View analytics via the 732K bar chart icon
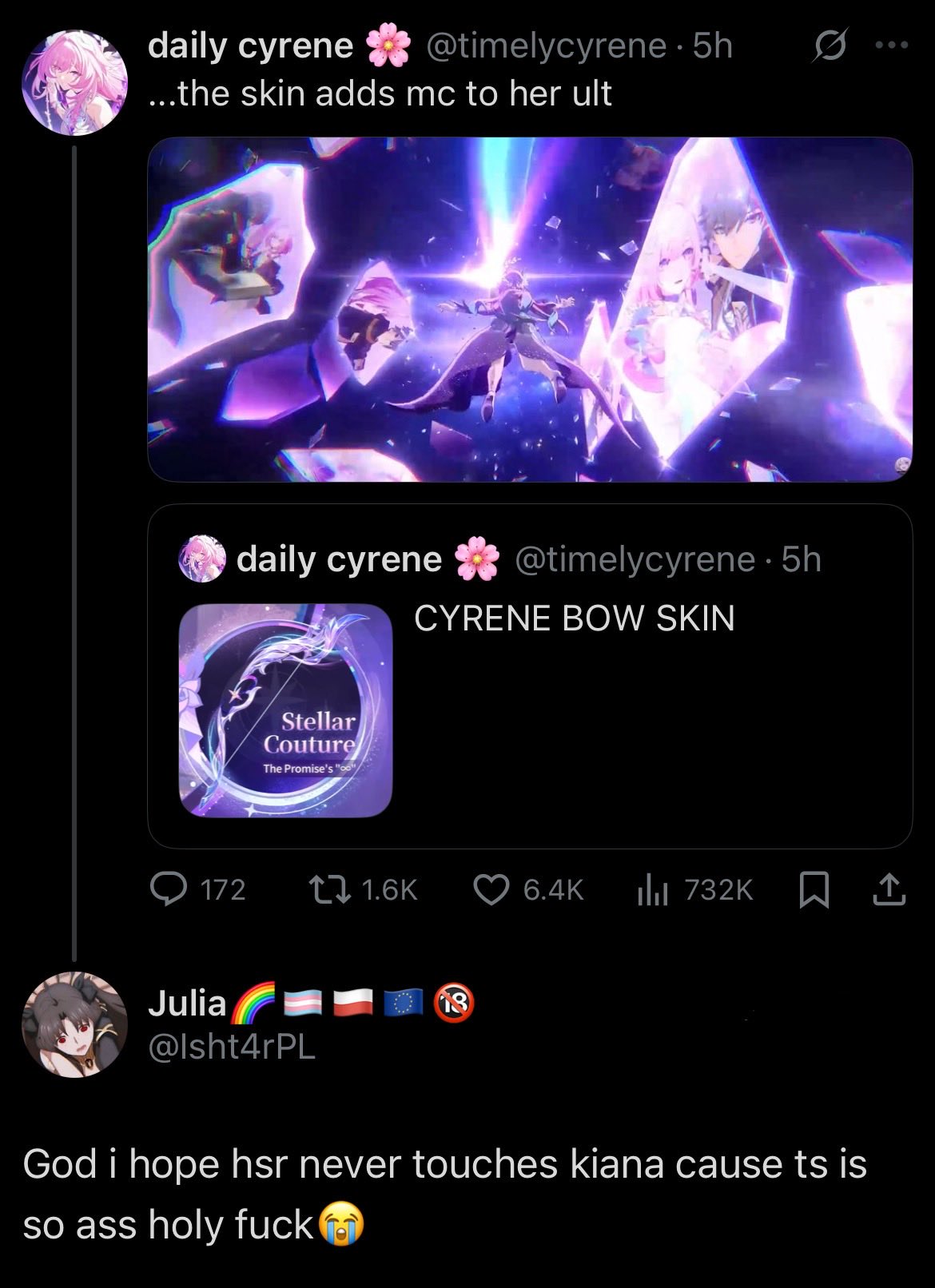 [651, 889]
